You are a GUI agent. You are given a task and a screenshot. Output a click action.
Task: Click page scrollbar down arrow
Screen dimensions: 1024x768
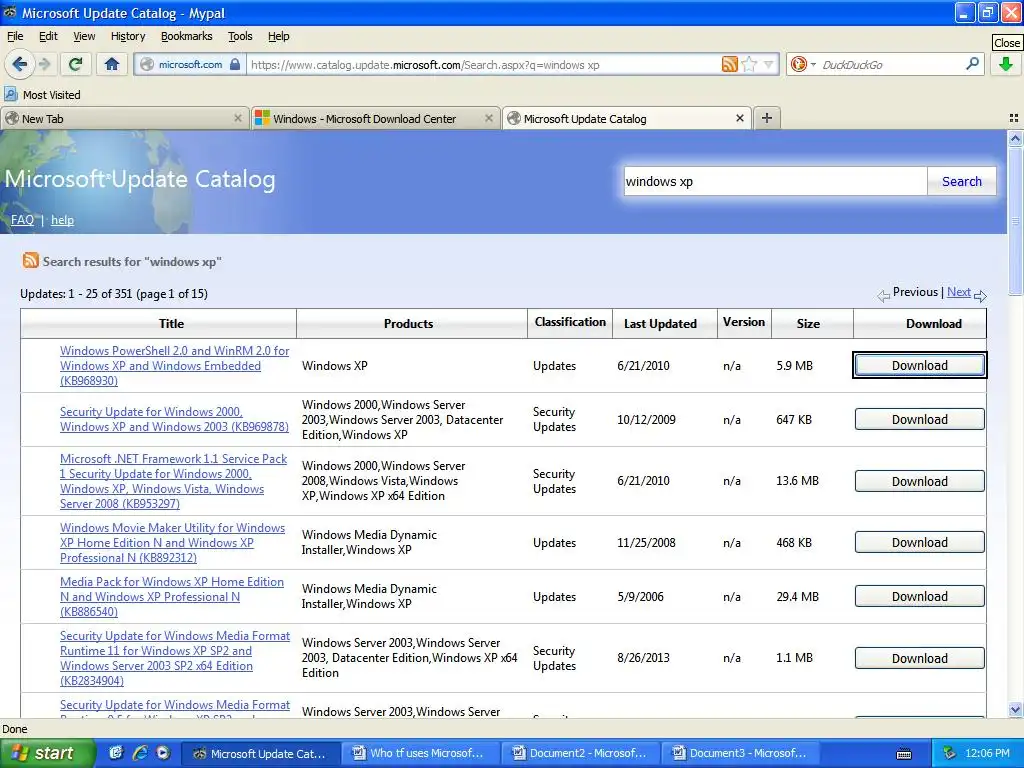1015,709
